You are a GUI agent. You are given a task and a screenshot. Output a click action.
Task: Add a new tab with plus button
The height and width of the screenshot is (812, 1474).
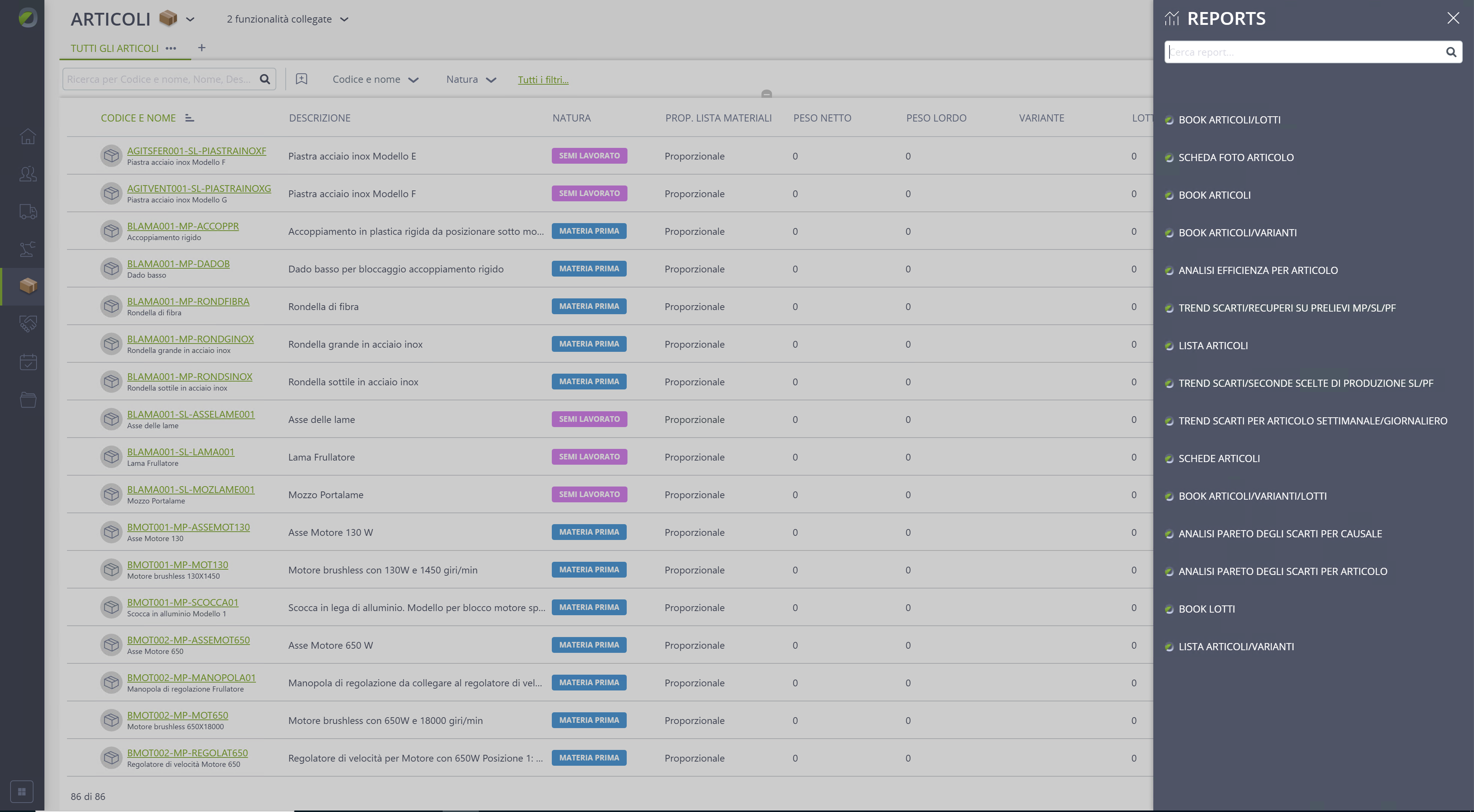coord(201,48)
